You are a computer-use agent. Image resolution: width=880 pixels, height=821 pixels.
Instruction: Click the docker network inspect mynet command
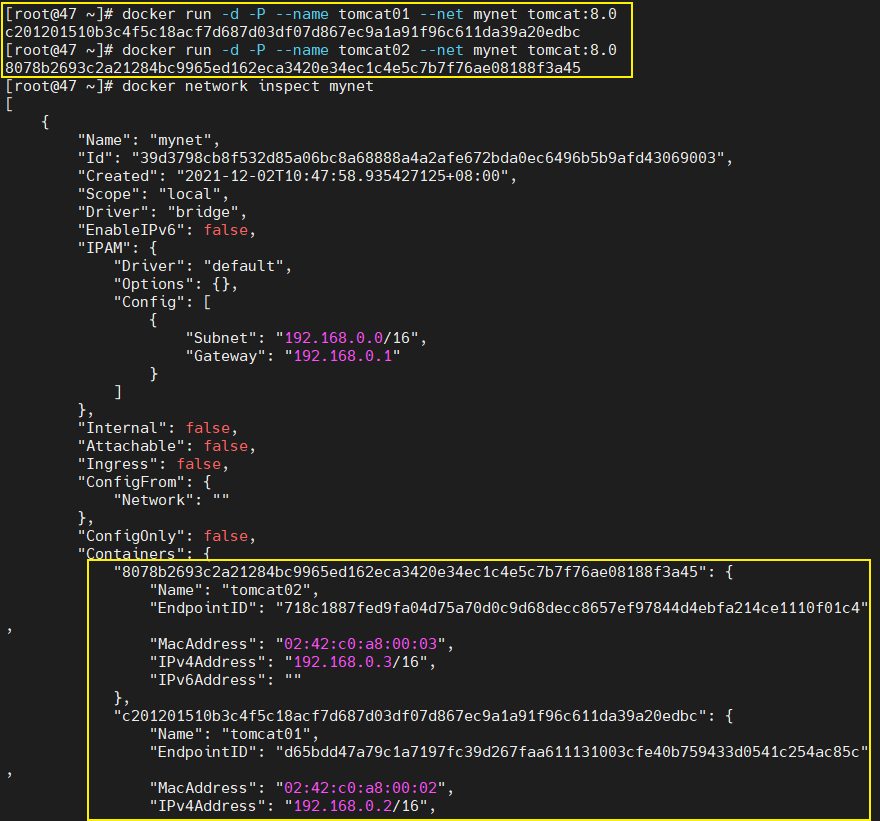pyautogui.click(x=247, y=86)
